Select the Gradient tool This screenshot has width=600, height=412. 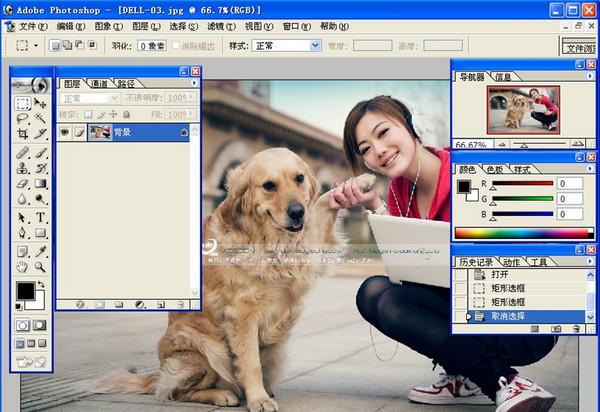[40, 183]
